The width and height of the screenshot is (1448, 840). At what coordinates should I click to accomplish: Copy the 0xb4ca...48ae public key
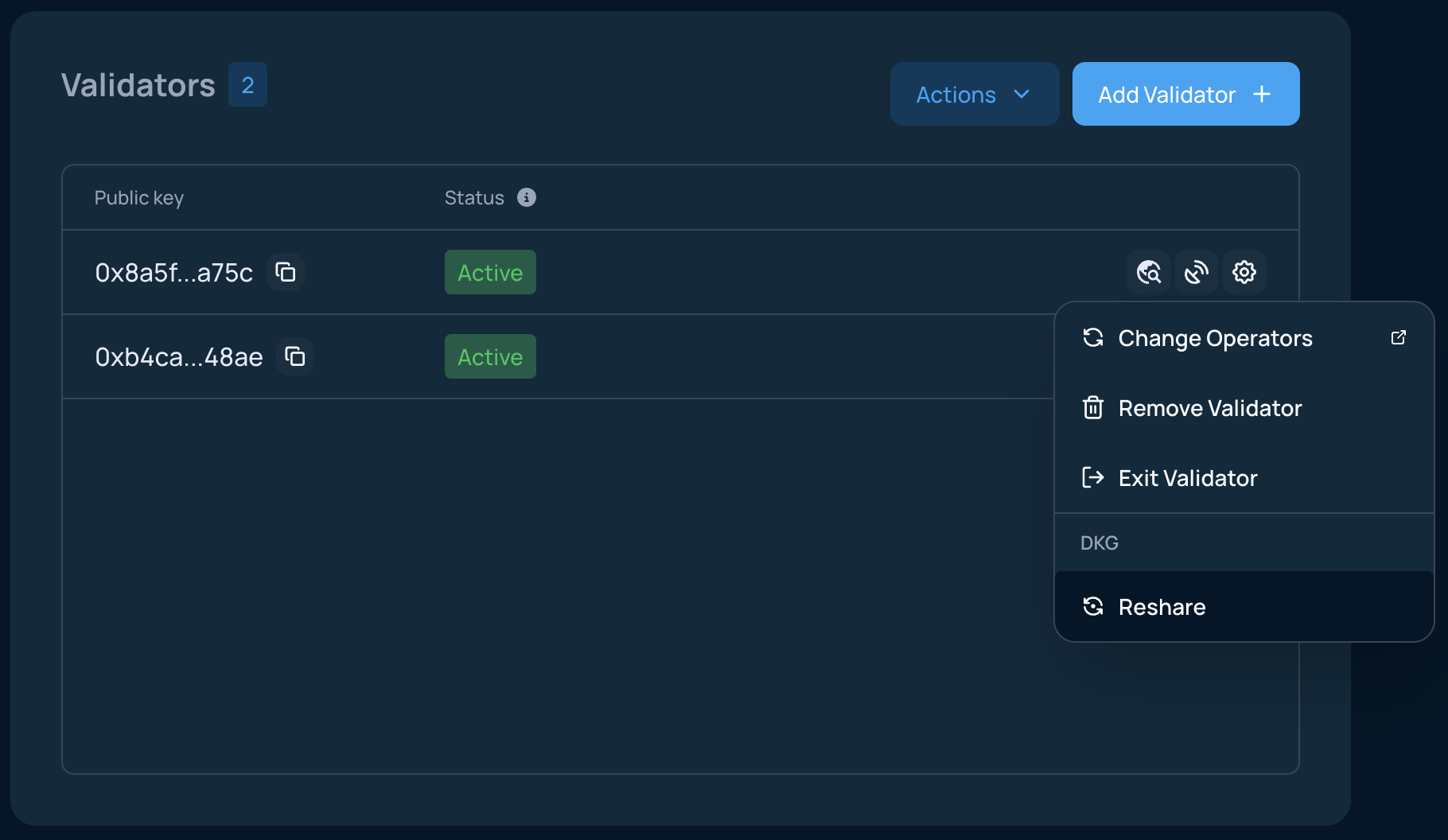tap(295, 356)
